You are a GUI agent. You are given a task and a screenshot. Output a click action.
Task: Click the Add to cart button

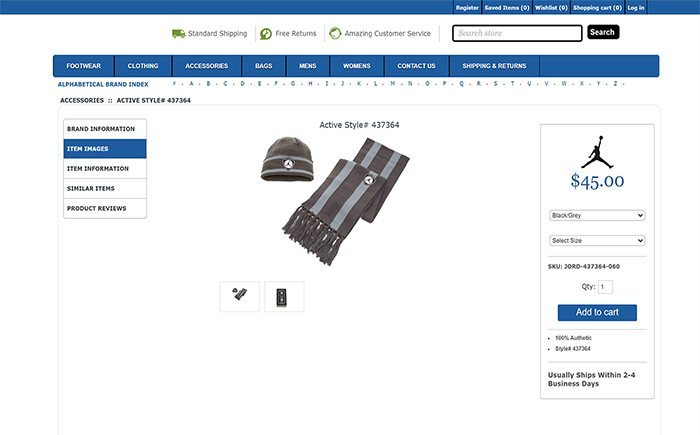597,312
